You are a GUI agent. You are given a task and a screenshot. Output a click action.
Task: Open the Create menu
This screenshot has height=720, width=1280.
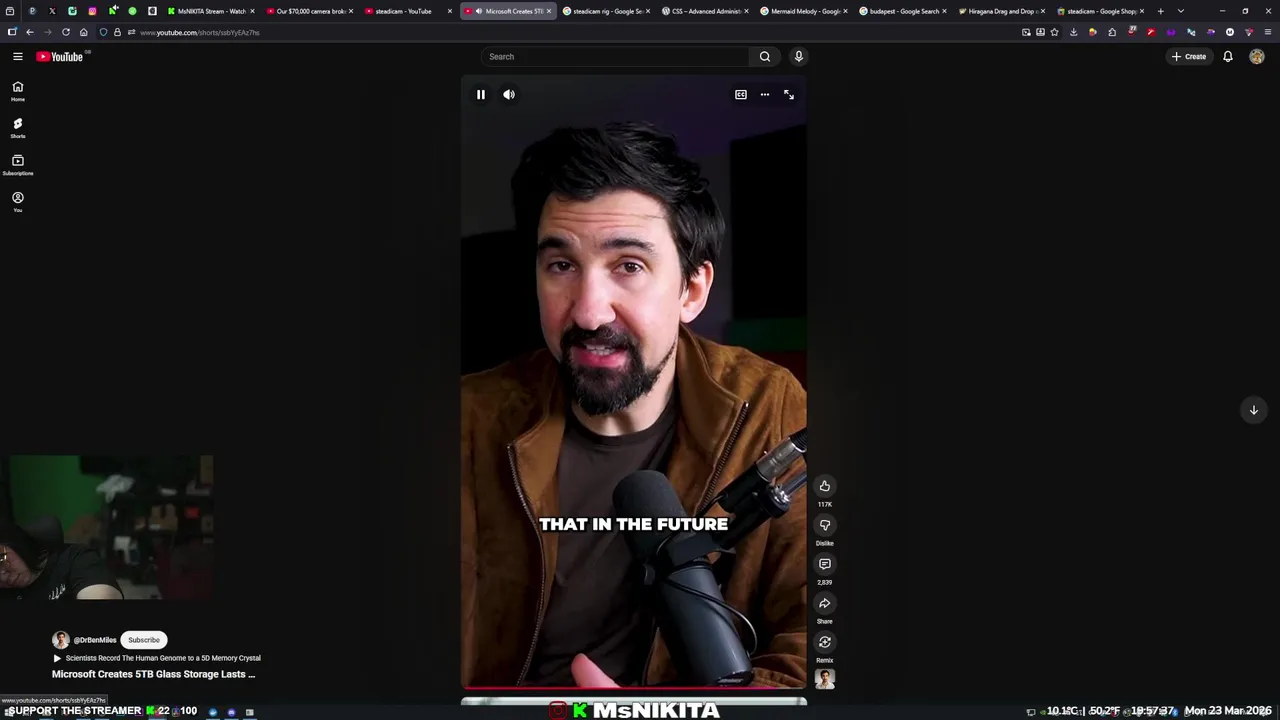coord(1189,57)
